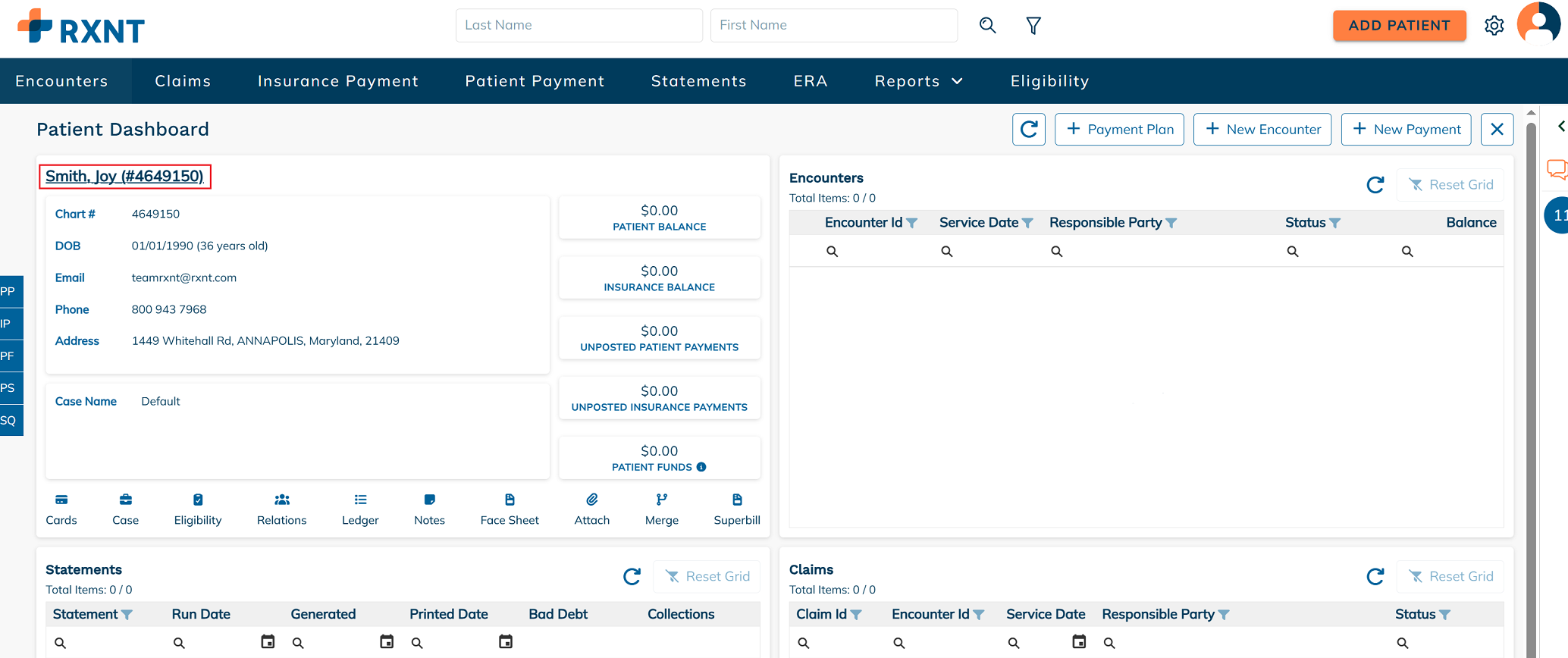Click the First Name search field
This screenshot has height=658, width=1568.
(x=834, y=26)
